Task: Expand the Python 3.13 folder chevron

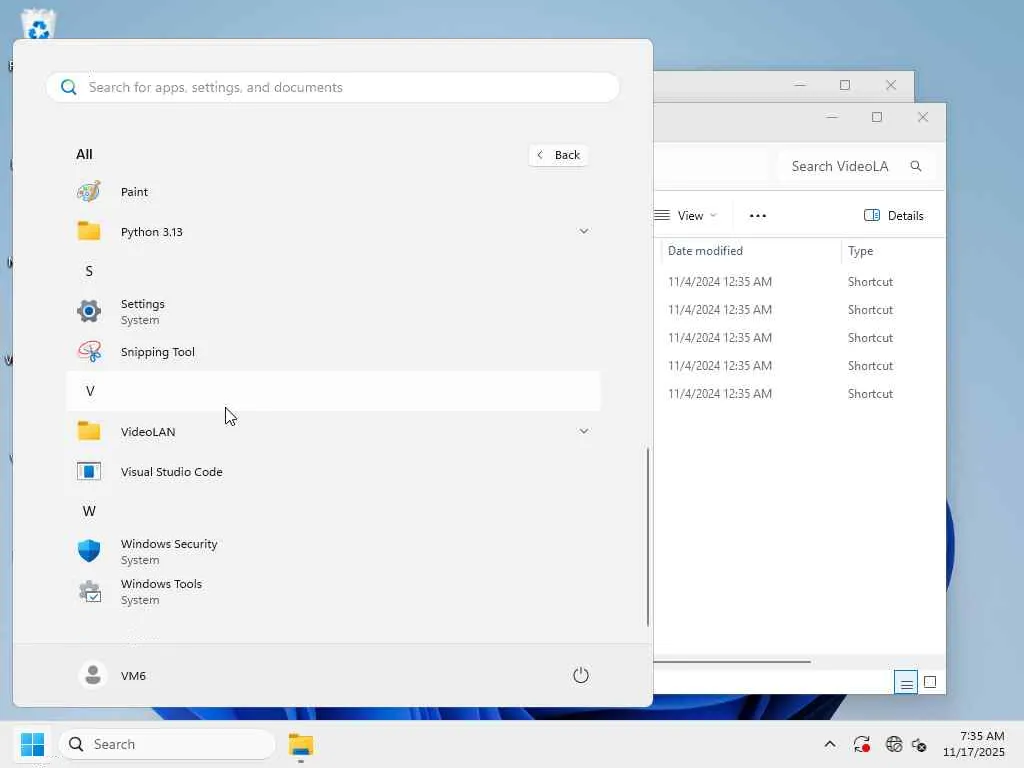Action: pyautogui.click(x=584, y=231)
